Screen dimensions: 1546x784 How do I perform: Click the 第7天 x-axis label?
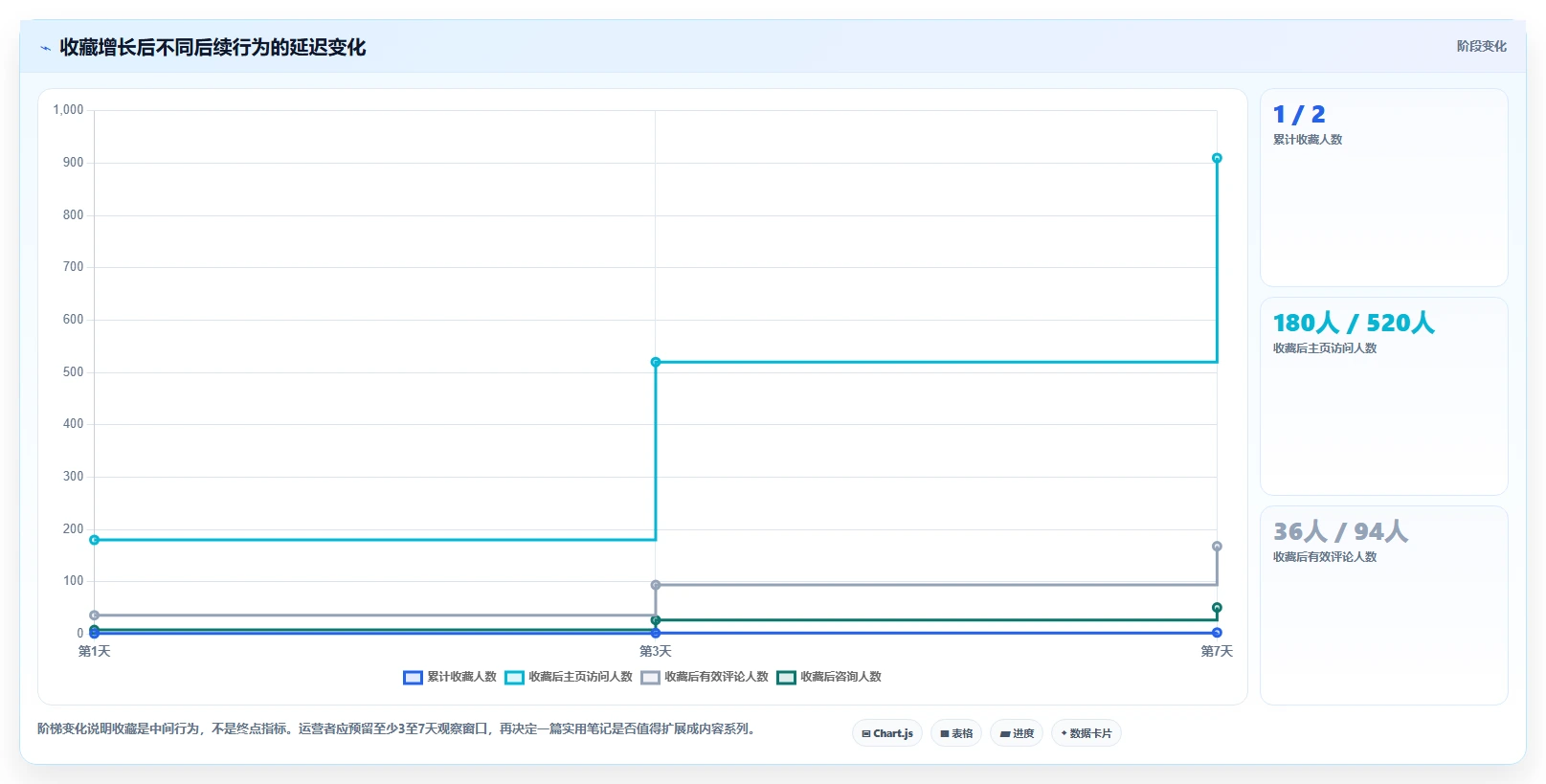tap(1217, 651)
